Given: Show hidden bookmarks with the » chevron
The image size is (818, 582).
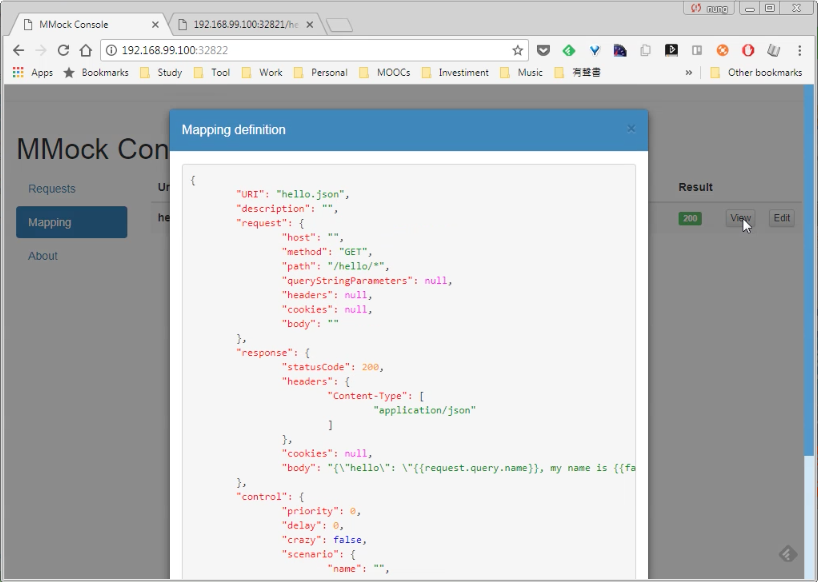Looking at the screenshot, I should [x=689, y=72].
